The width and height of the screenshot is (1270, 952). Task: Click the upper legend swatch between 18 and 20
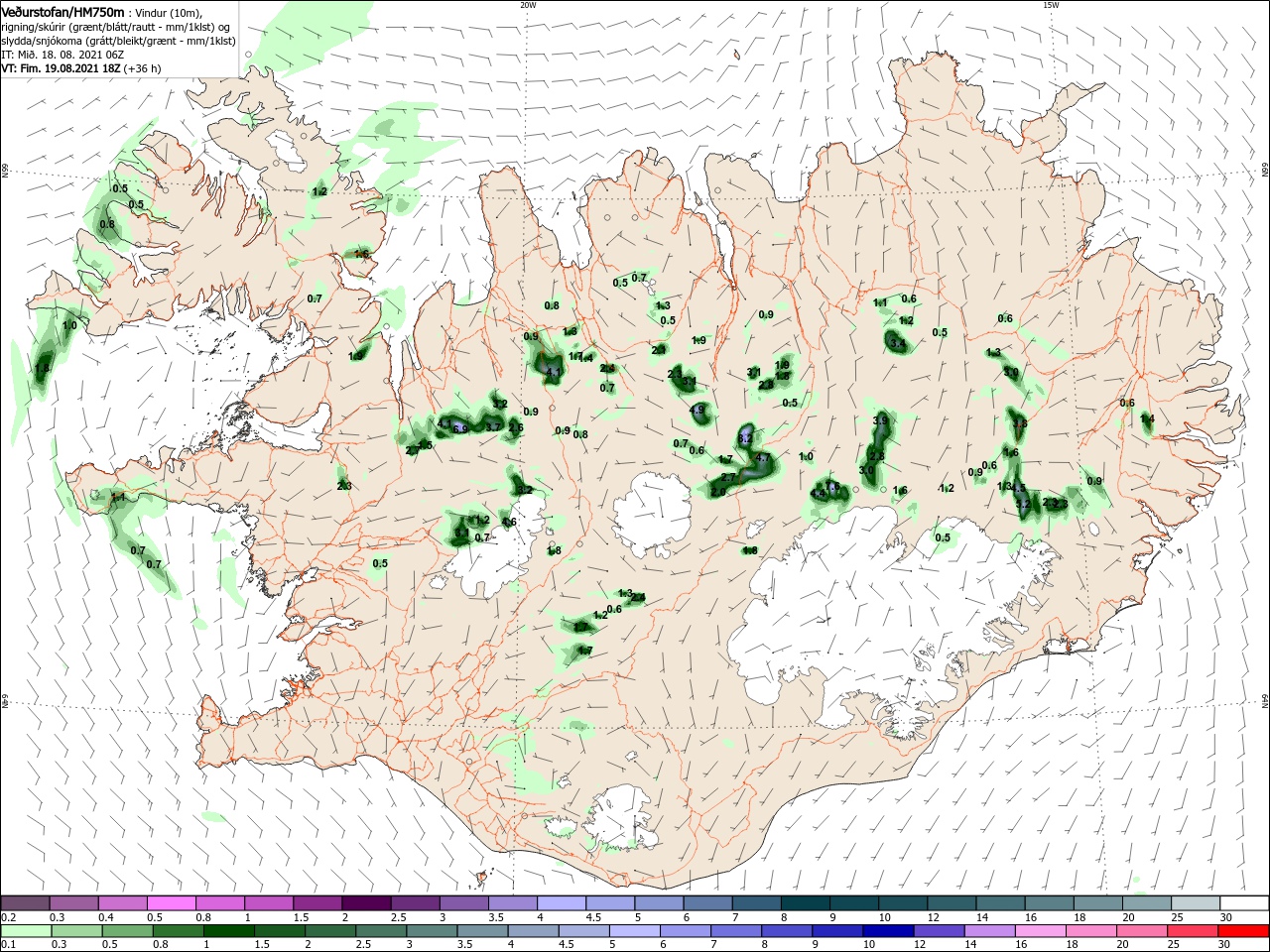point(1098,903)
